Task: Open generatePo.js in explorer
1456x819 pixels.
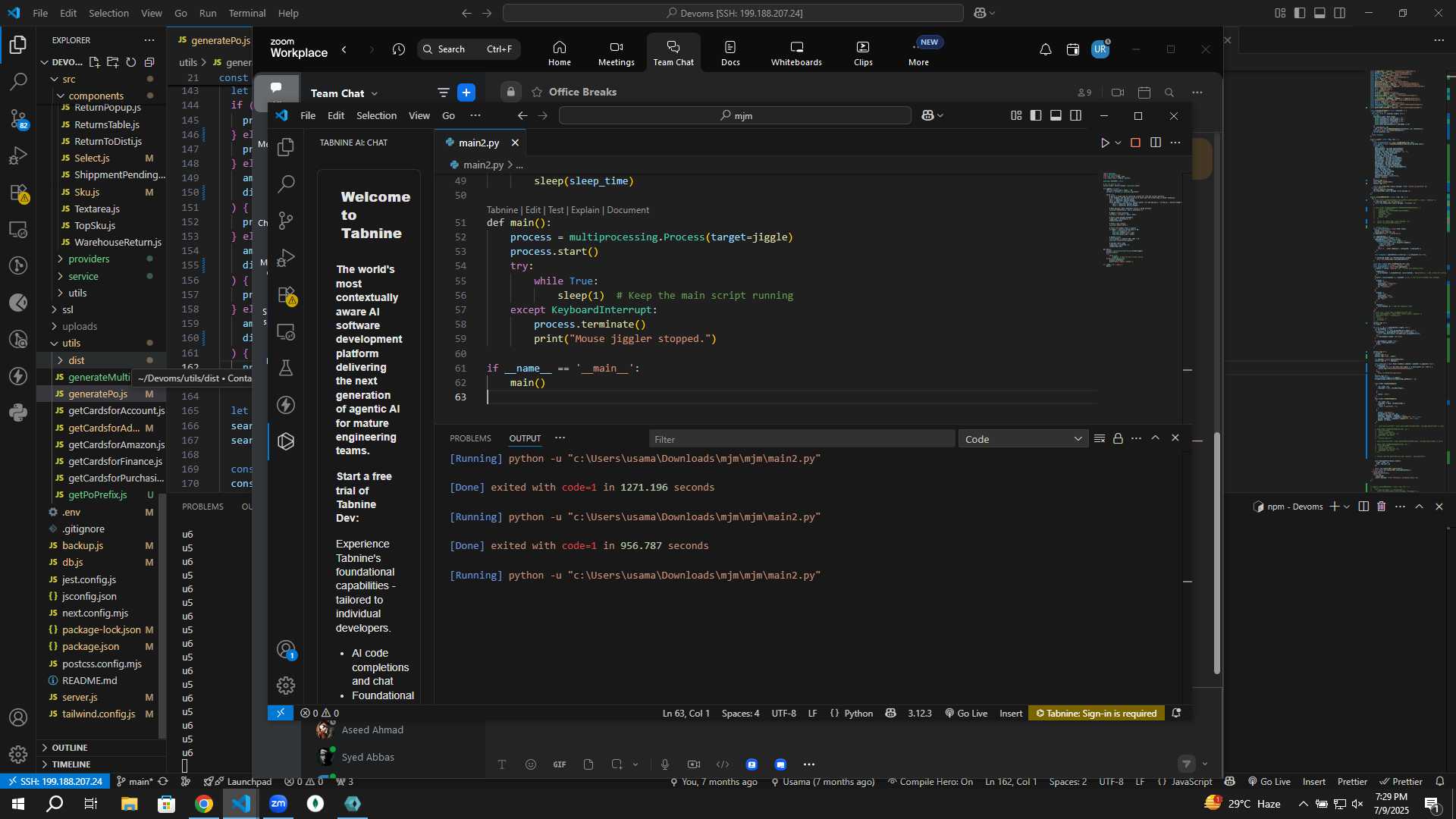Action: [x=98, y=394]
